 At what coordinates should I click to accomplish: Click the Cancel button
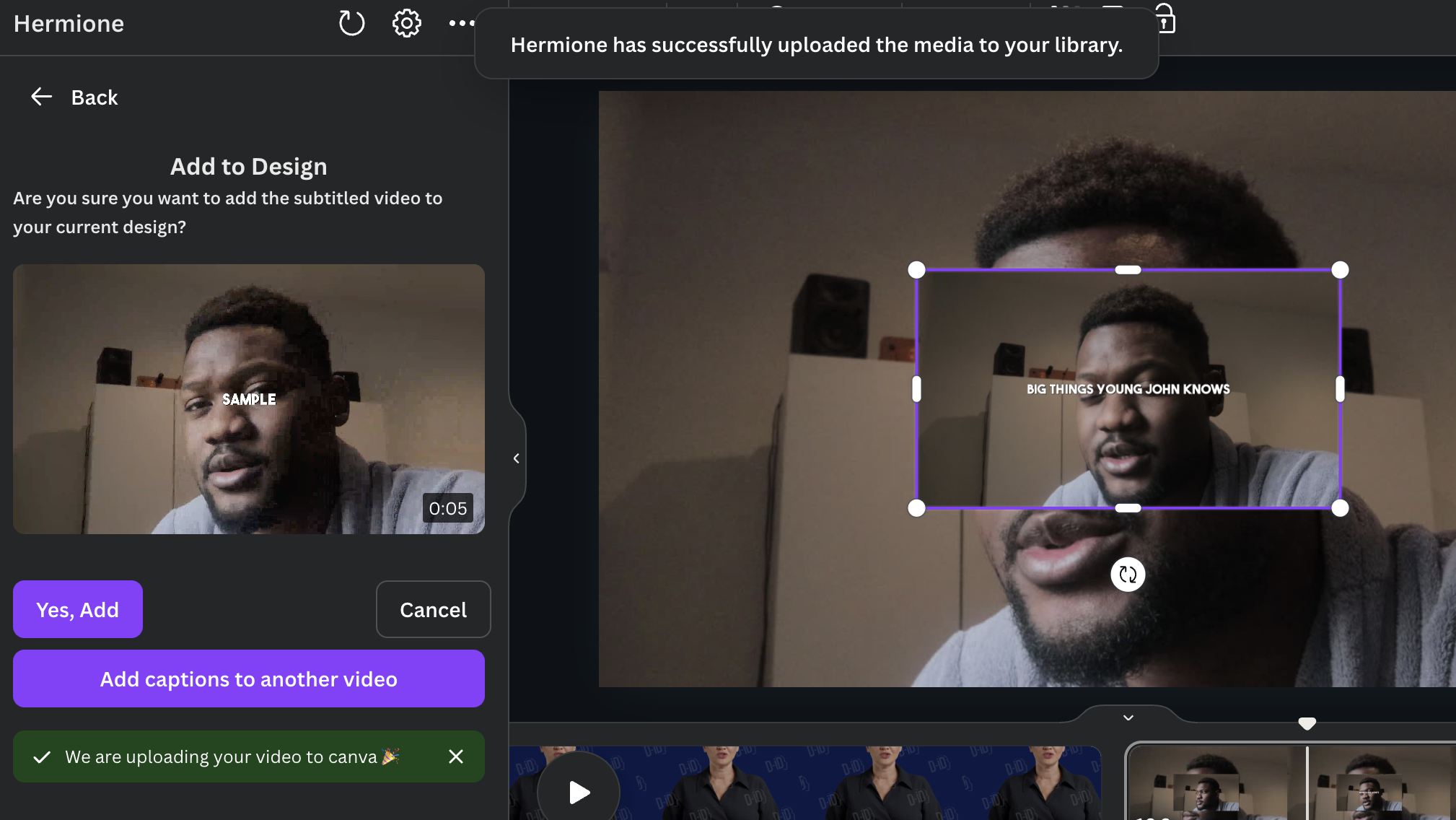click(x=433, y=609)
